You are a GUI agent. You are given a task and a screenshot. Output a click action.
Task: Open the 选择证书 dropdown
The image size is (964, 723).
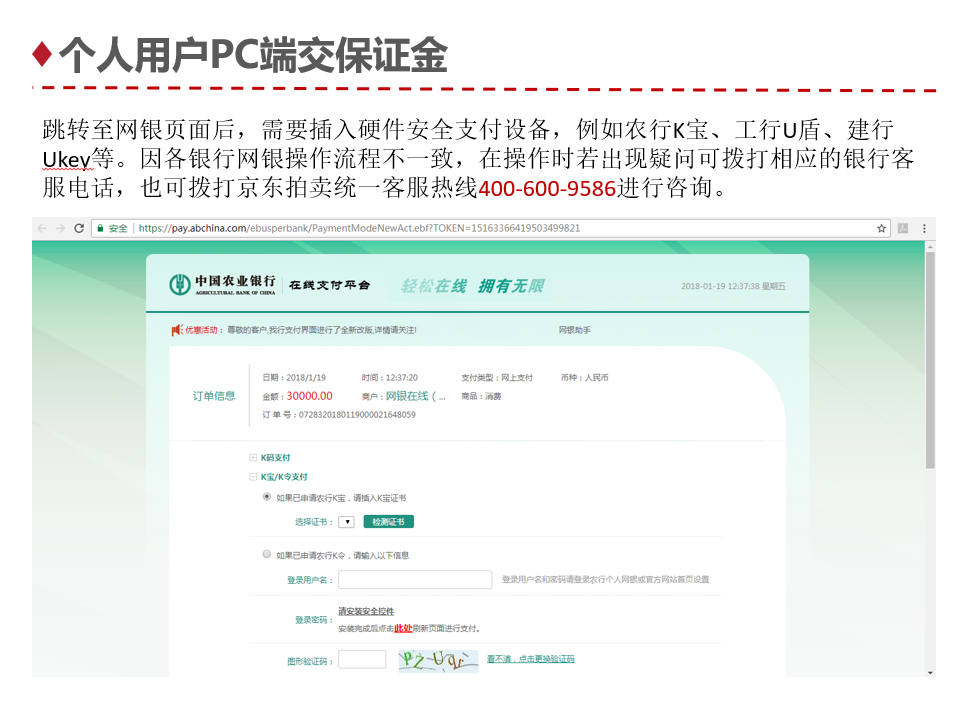[347, 522]
